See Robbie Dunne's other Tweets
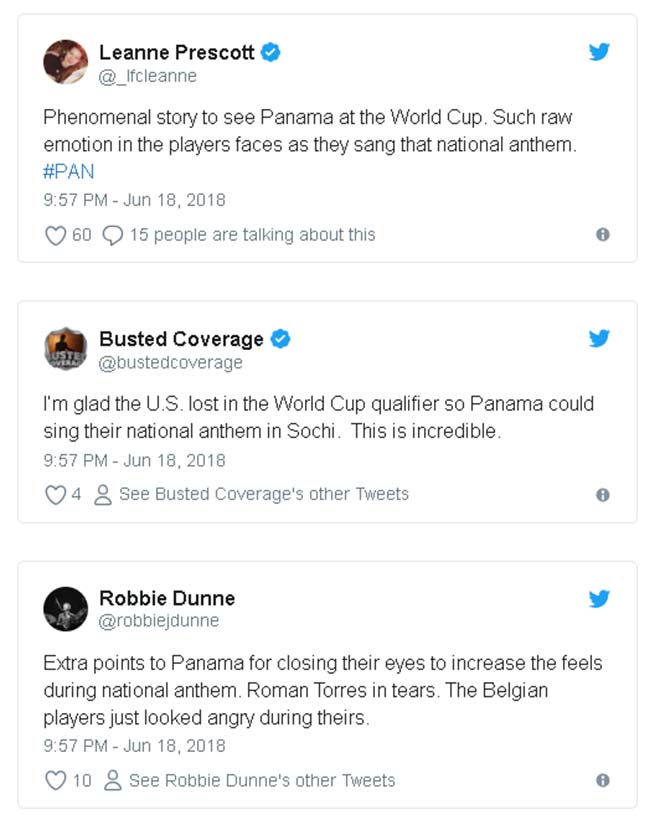 point(262,780)
